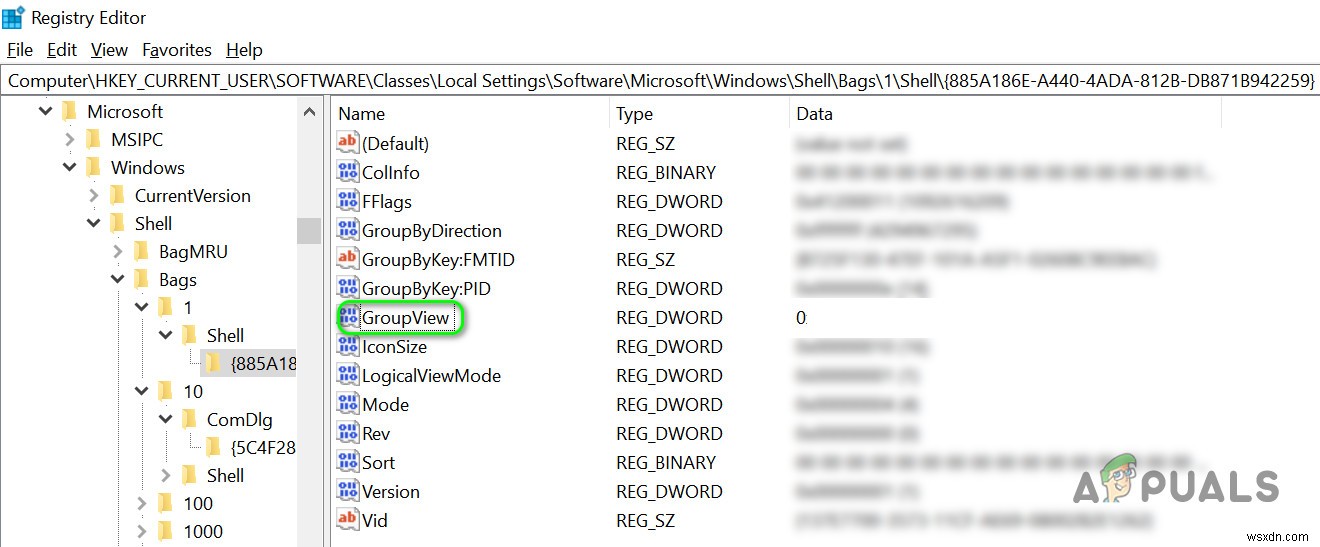The image size is (1320, 547).
Task: Select the Shell key under ComDlg sibling
Action: [x=225, y=475]
